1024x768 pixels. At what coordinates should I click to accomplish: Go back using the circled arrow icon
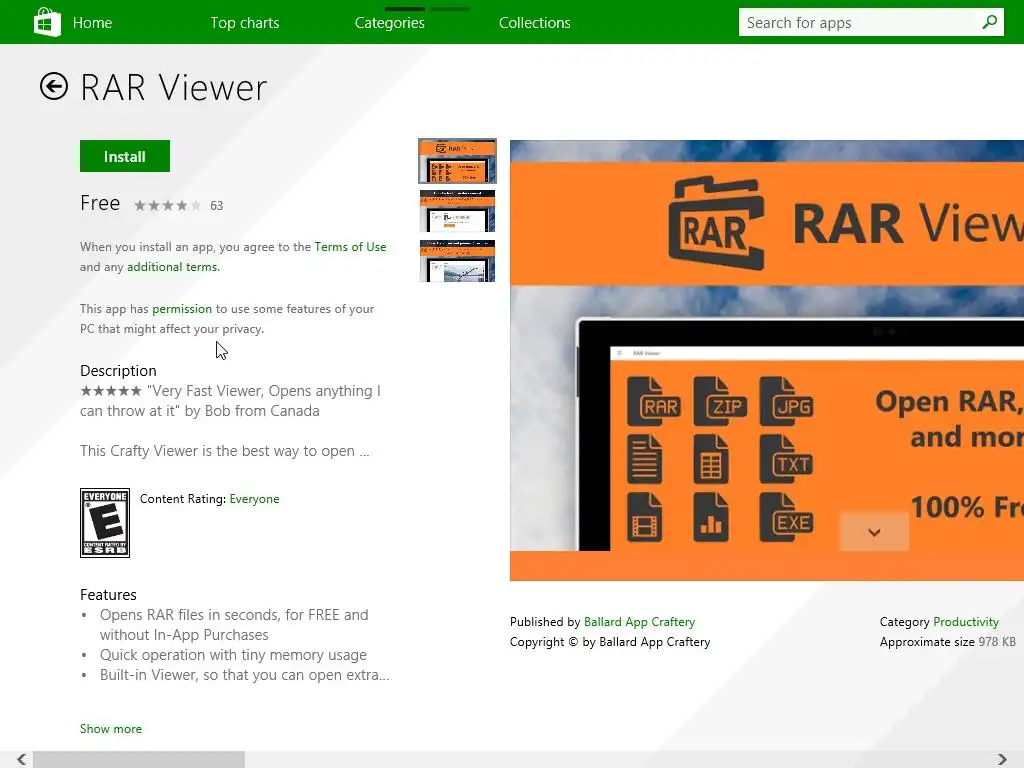coord(54,86)
